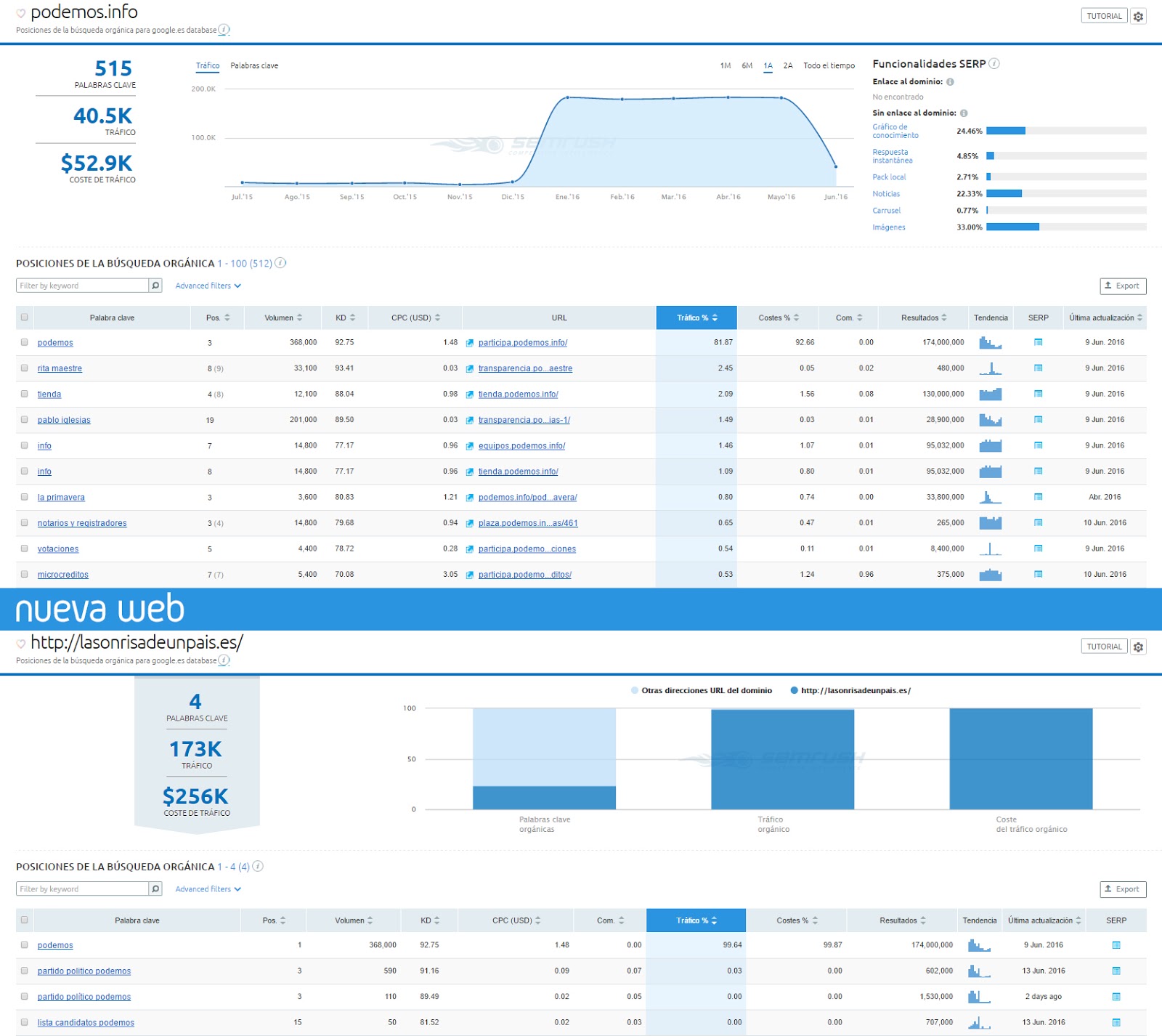Click Imágenes percentage bar in SERP features
The height and width of the screenshot is (1036, 1162).
coord(1066,227)
